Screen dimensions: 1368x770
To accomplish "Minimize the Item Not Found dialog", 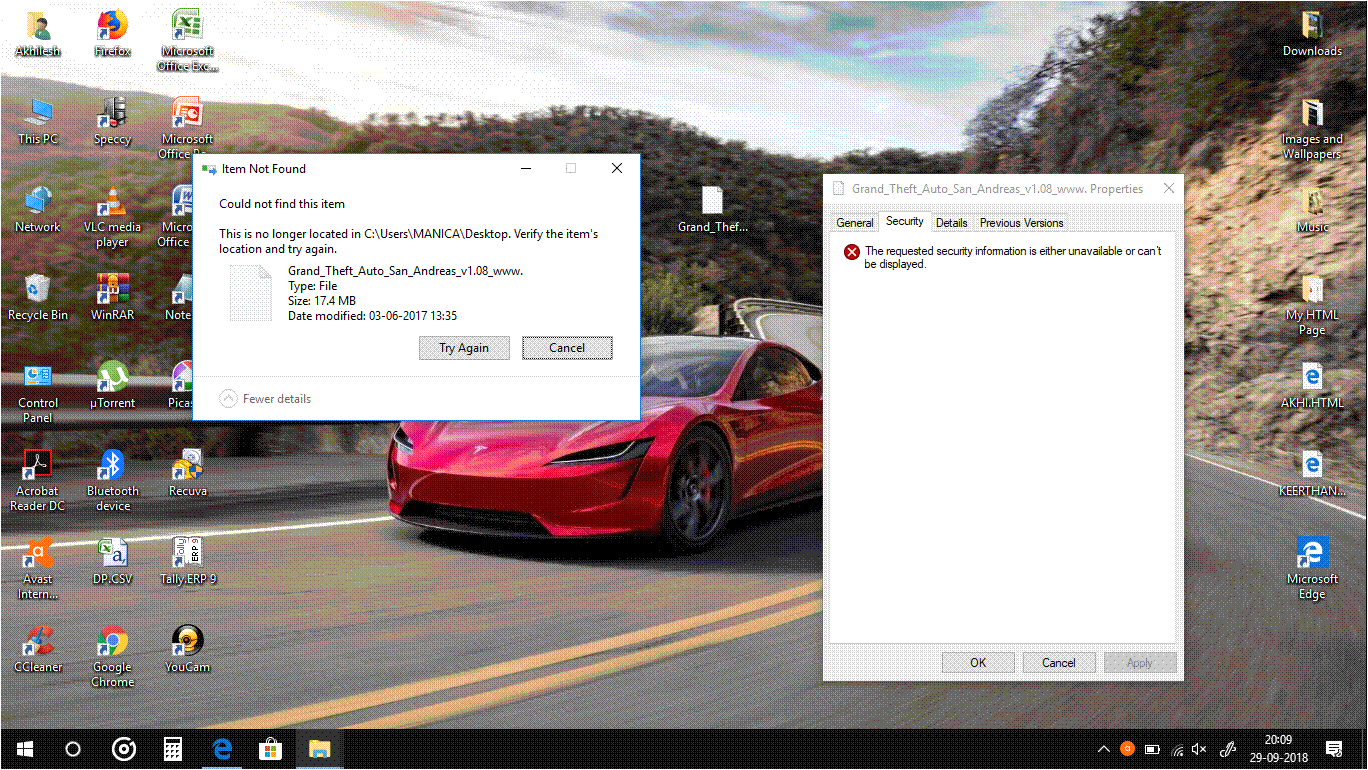I will coord(526,168).
